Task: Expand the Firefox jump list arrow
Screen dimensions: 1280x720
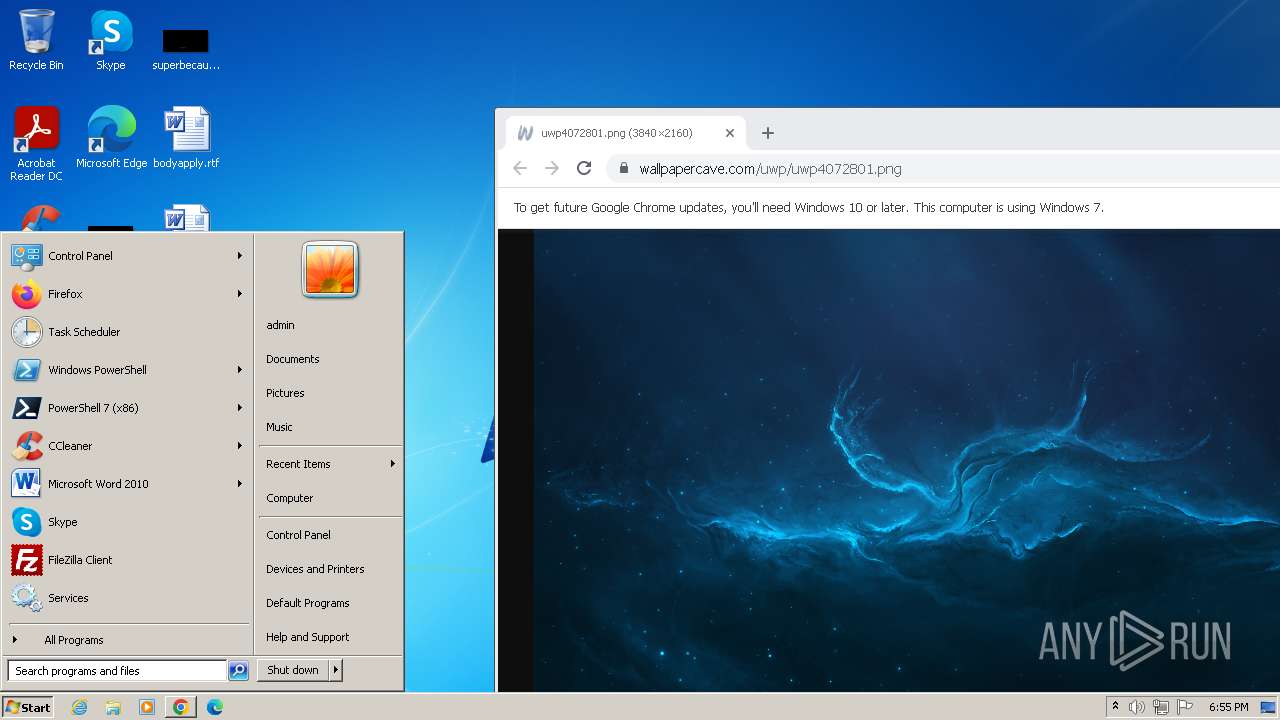Action: [240, 294]
